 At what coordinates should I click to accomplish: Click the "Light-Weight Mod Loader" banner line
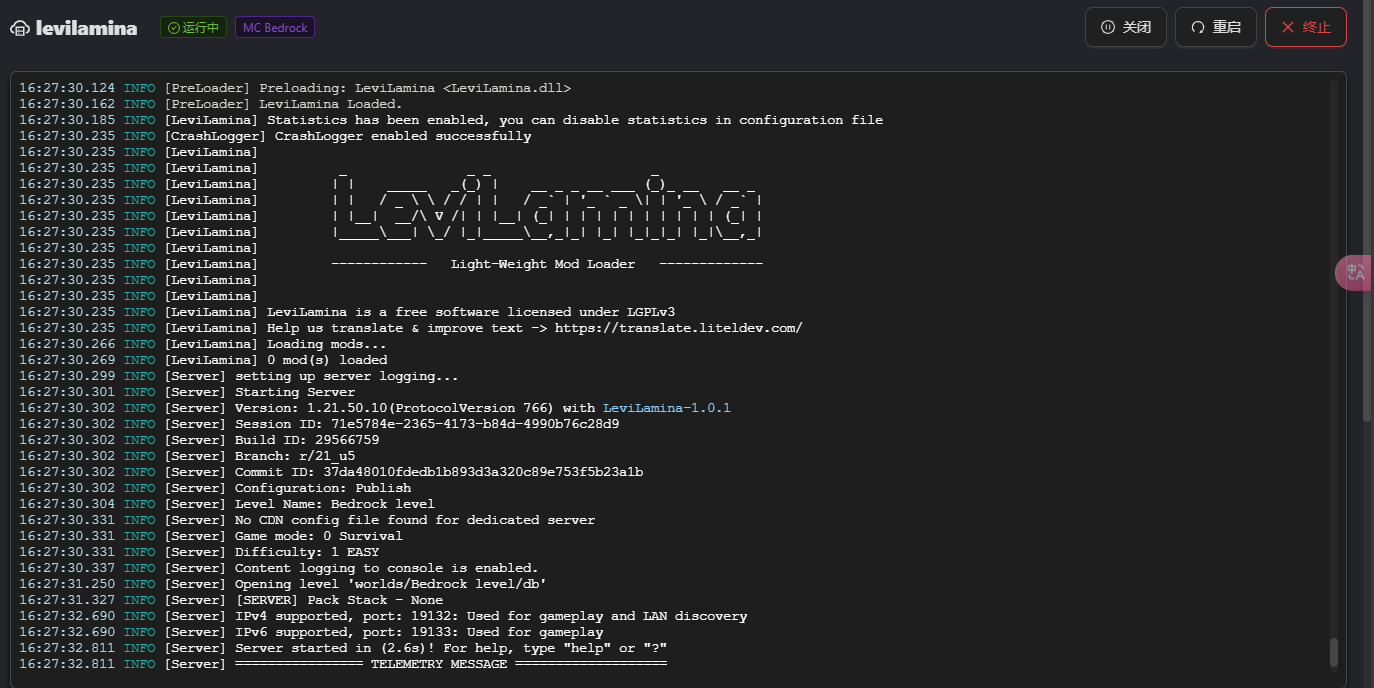pyautogui.click(x=391, y=264)
